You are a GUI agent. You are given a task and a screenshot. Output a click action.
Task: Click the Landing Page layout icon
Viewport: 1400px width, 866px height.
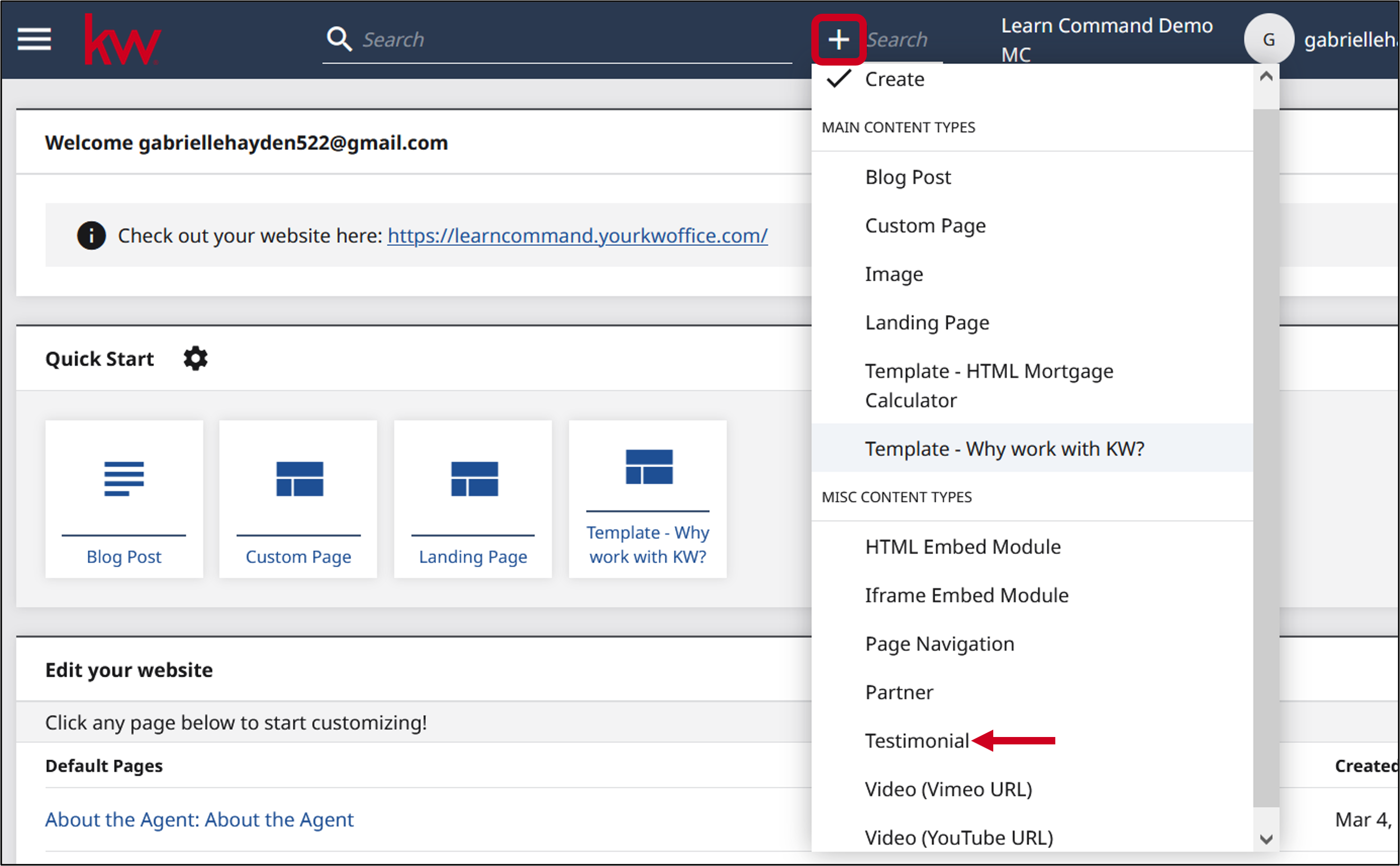474,478
